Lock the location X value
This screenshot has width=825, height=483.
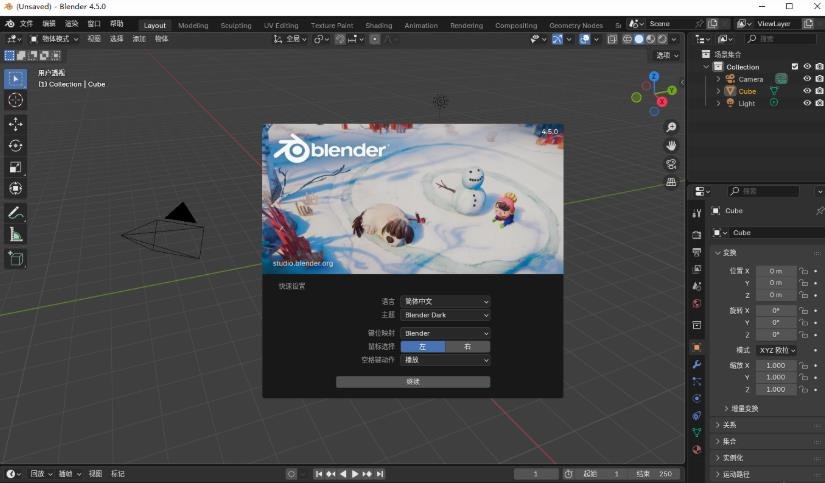point(803,271)
